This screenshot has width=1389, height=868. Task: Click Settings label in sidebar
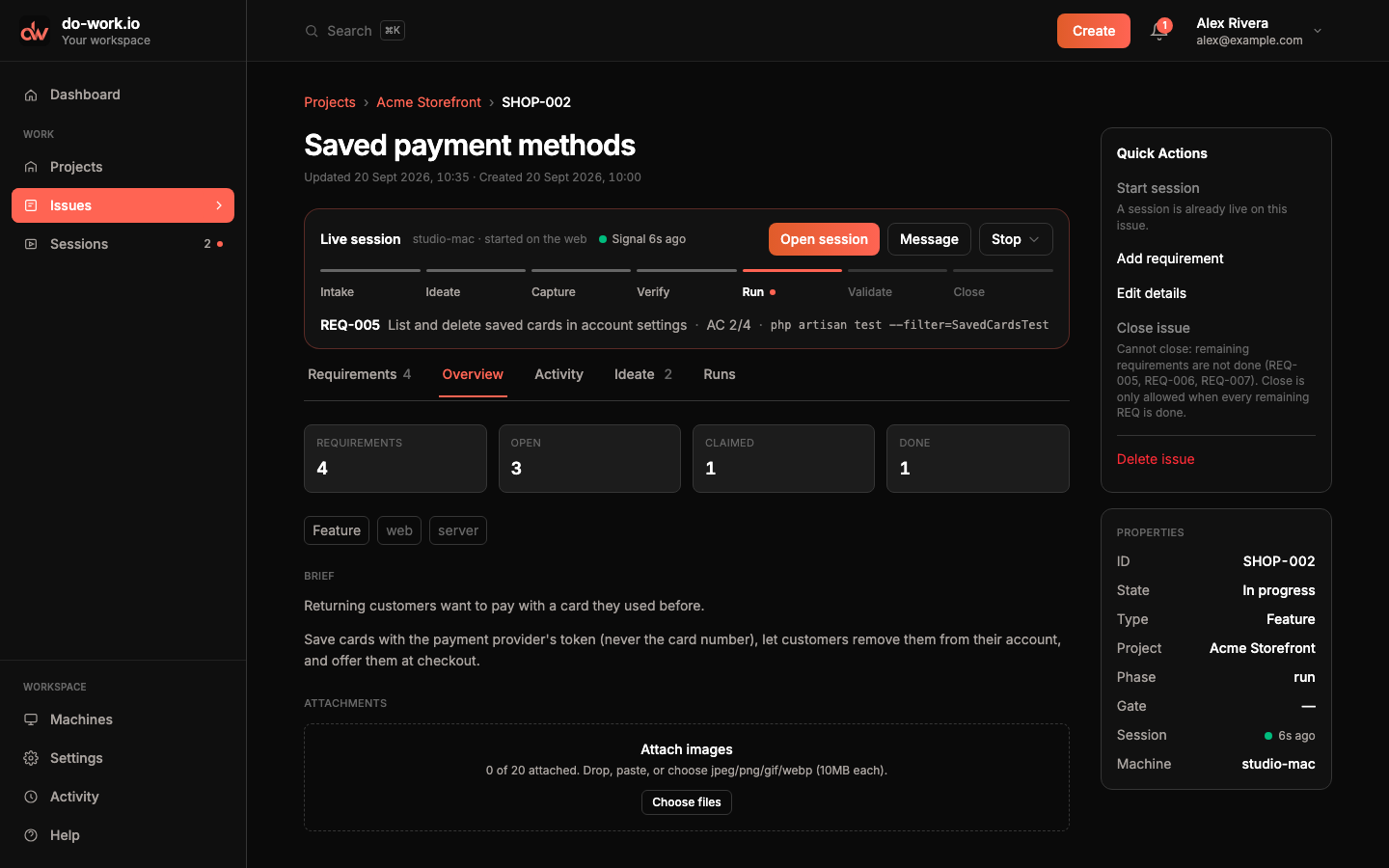coord(76,758)
